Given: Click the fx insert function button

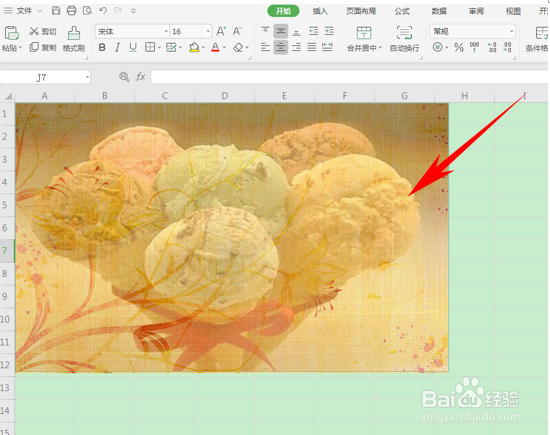Looking at the screenshot, I should pyautogui.click(x=141, y=76).
